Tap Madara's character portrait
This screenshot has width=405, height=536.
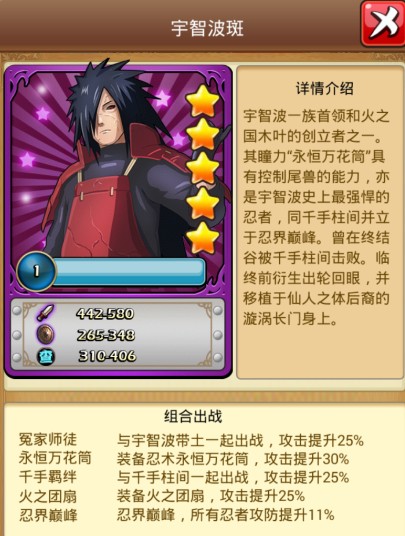pyautogui.click(x=116, y=161)
